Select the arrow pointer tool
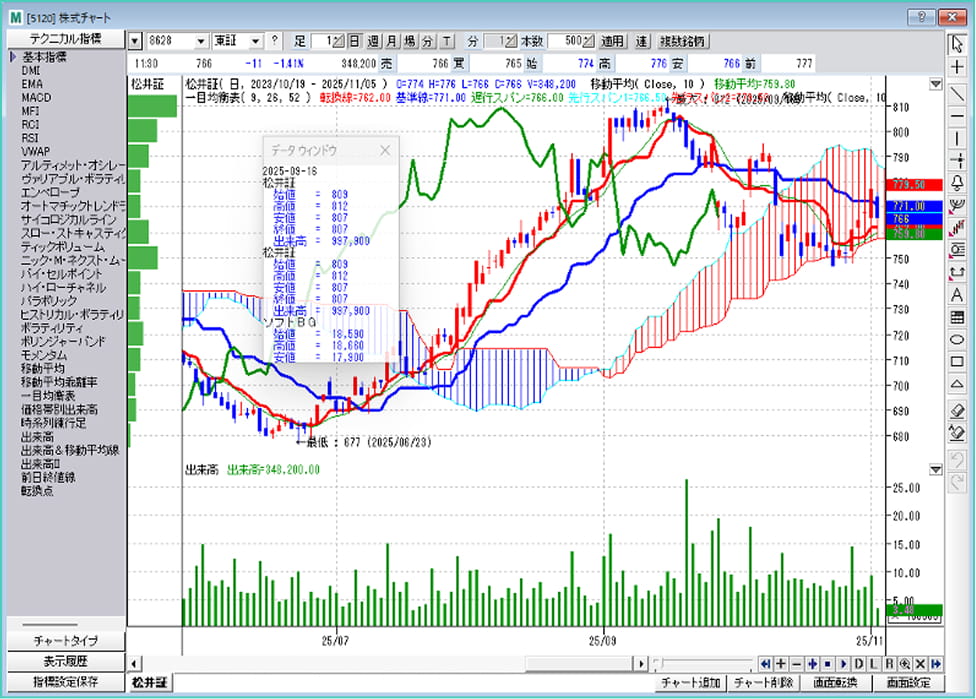976x699 pixels. point(958,44)
